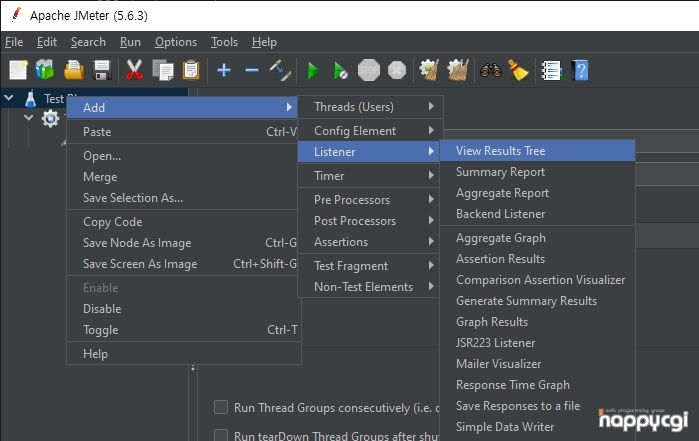Expand the Timer submenu
This screenshot has height=441, width=699.
click(369, 176)
